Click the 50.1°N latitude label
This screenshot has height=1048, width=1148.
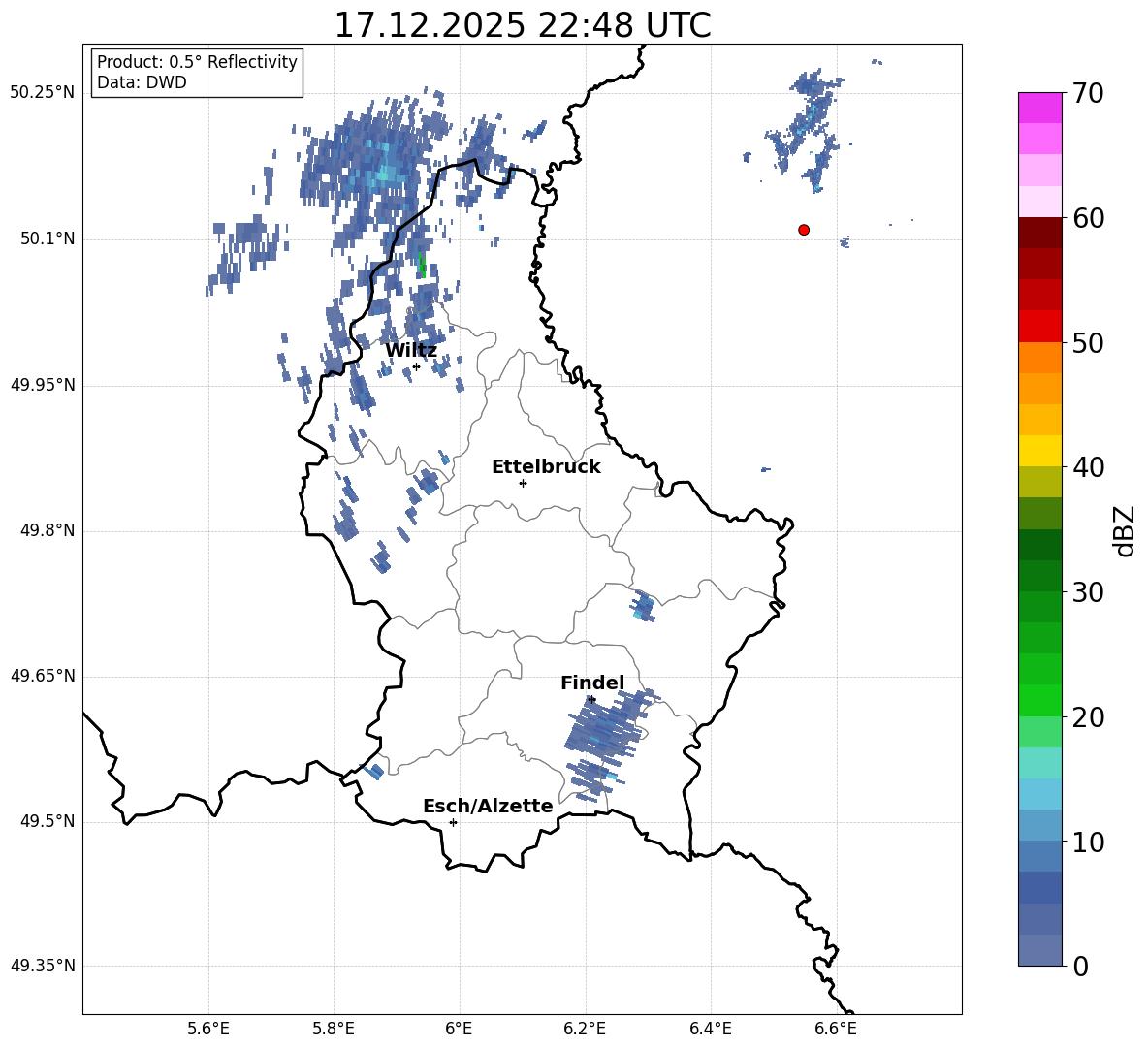tap(48, 238)
